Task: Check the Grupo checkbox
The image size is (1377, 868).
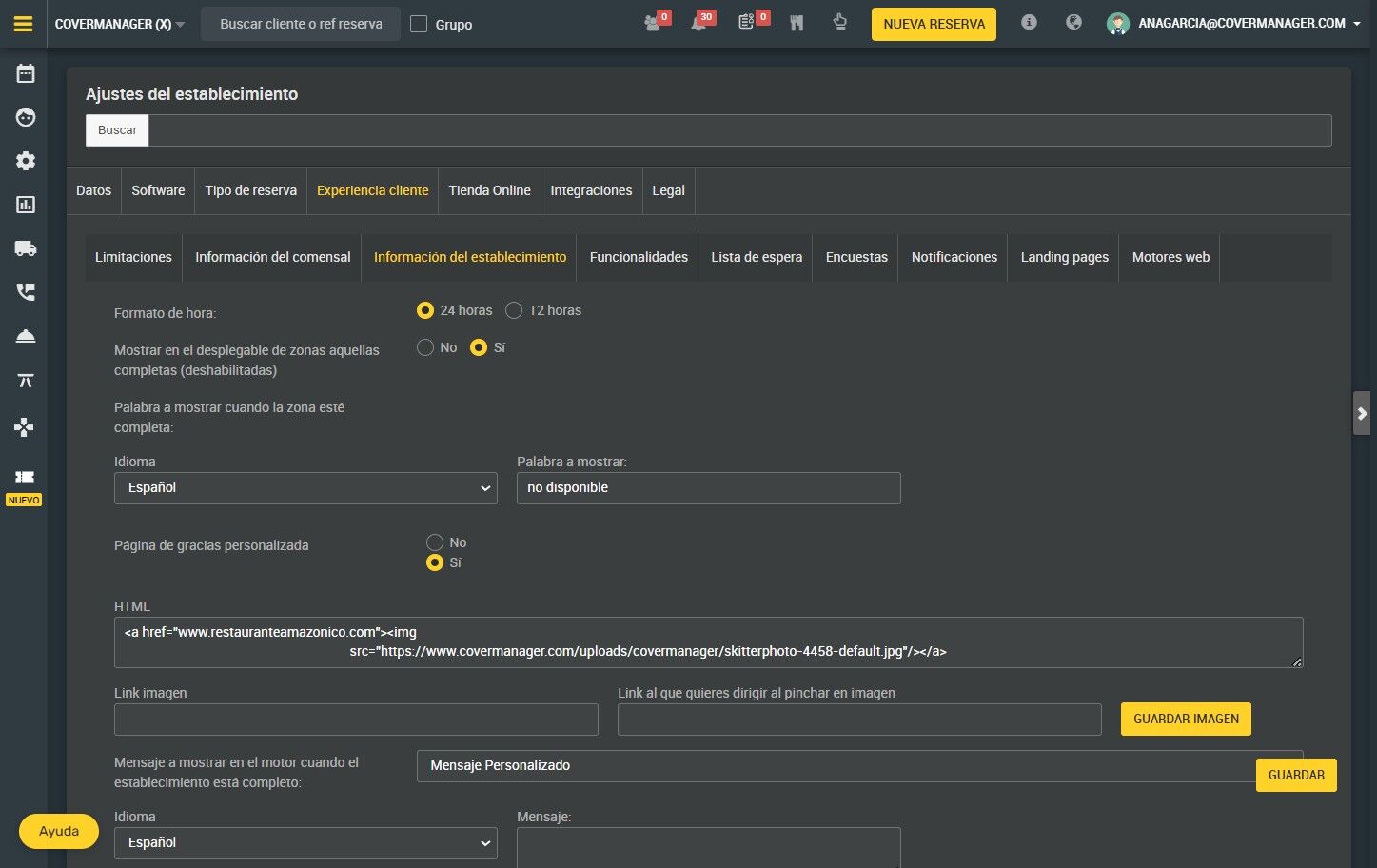Action: pos(419,24)
